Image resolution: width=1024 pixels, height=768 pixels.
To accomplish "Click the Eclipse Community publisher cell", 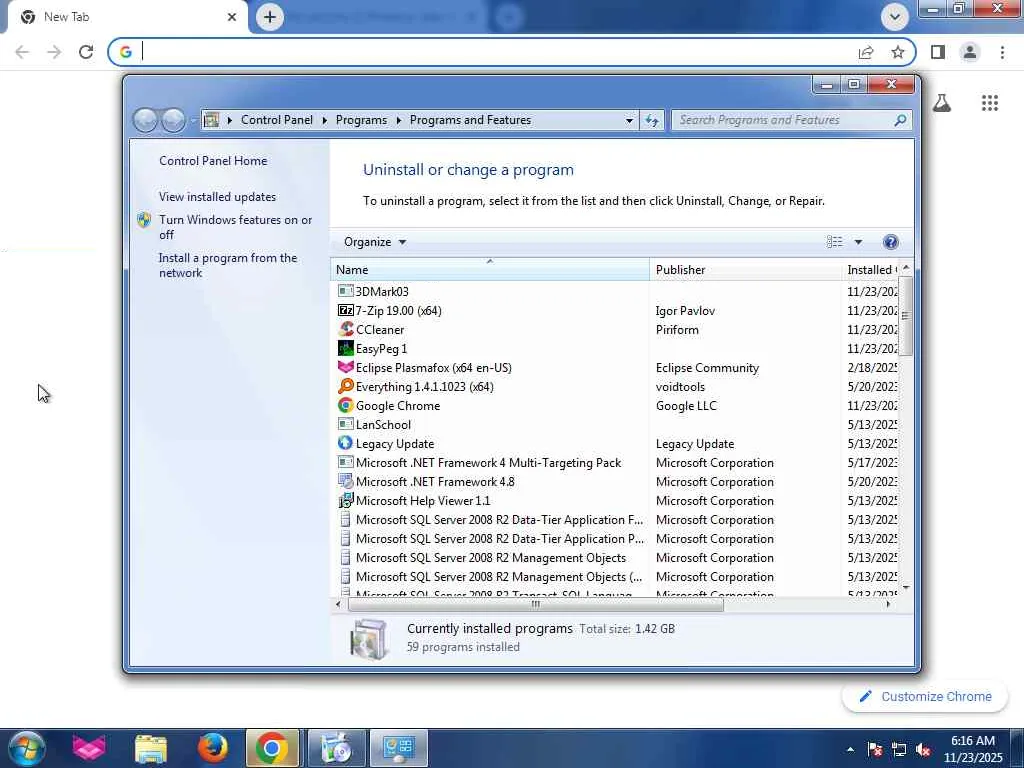I will tap(707, 368).
